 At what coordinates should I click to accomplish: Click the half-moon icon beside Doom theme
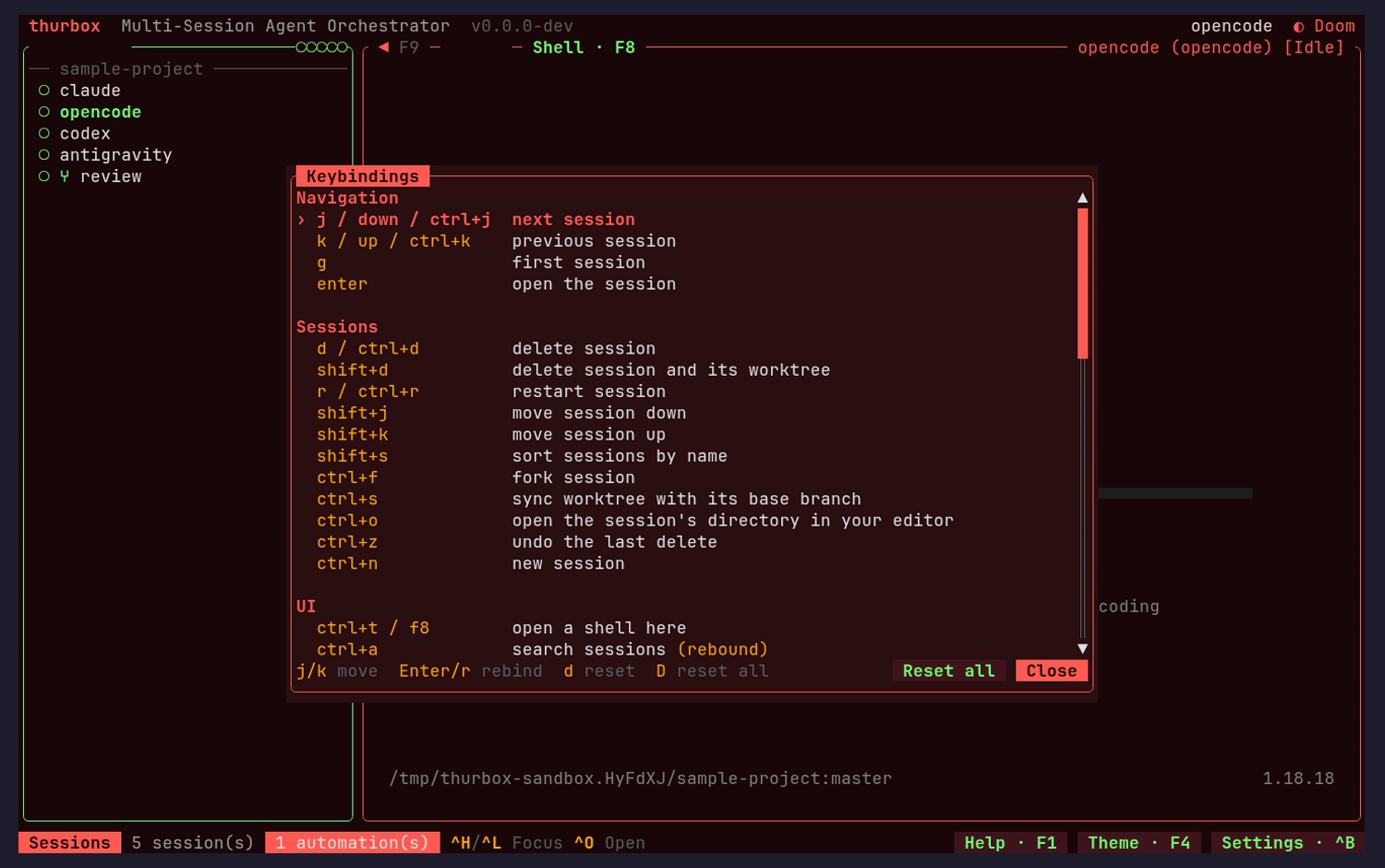pyautogui.click(x=1299, y=27)
